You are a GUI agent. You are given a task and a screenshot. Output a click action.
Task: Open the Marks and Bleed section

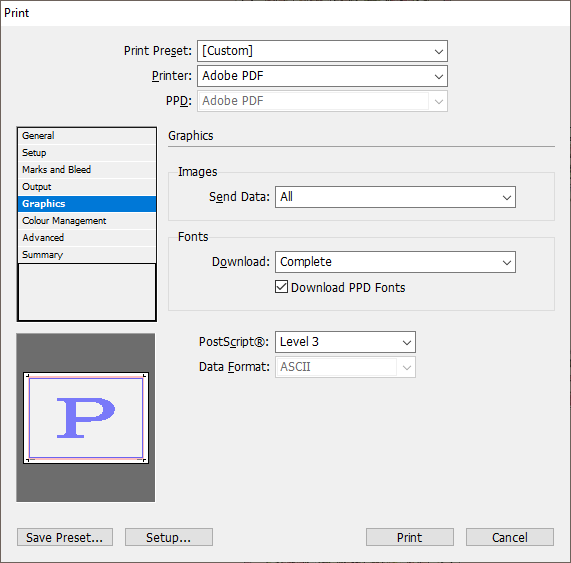(x=87, y=170)
